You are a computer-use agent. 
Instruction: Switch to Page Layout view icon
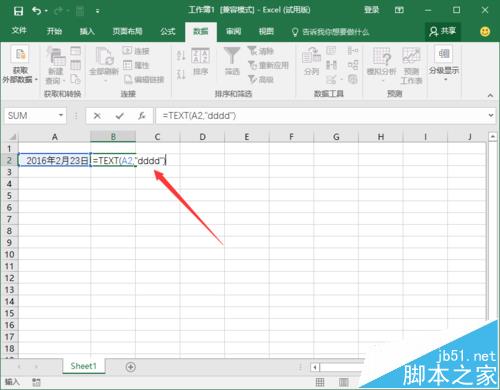click(x=344, y=382)
